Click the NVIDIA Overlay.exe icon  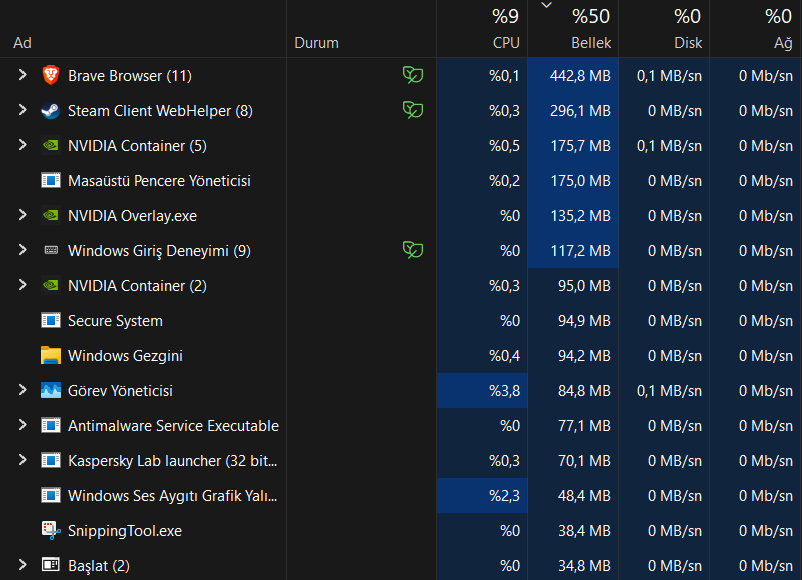tap(51, 215)
